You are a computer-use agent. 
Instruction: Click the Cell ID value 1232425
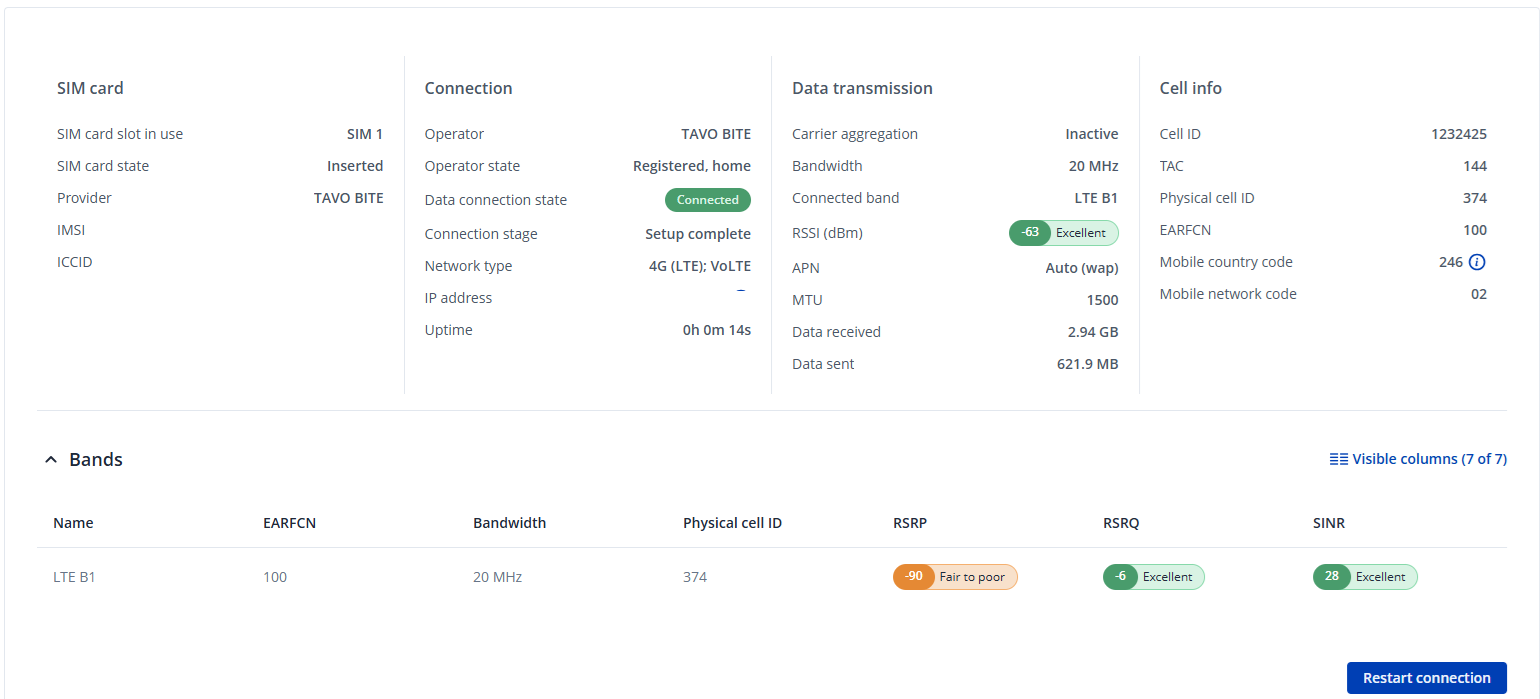point(1458,134)
